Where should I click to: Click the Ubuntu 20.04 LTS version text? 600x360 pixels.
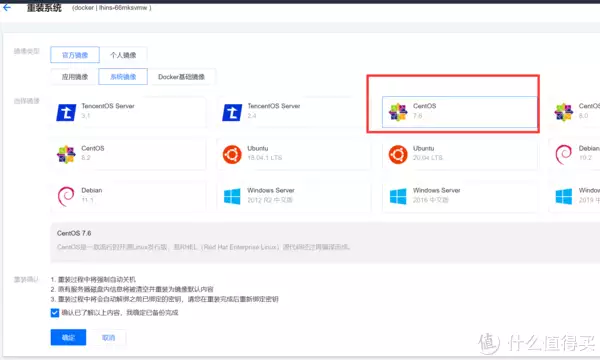coord(427,158)
